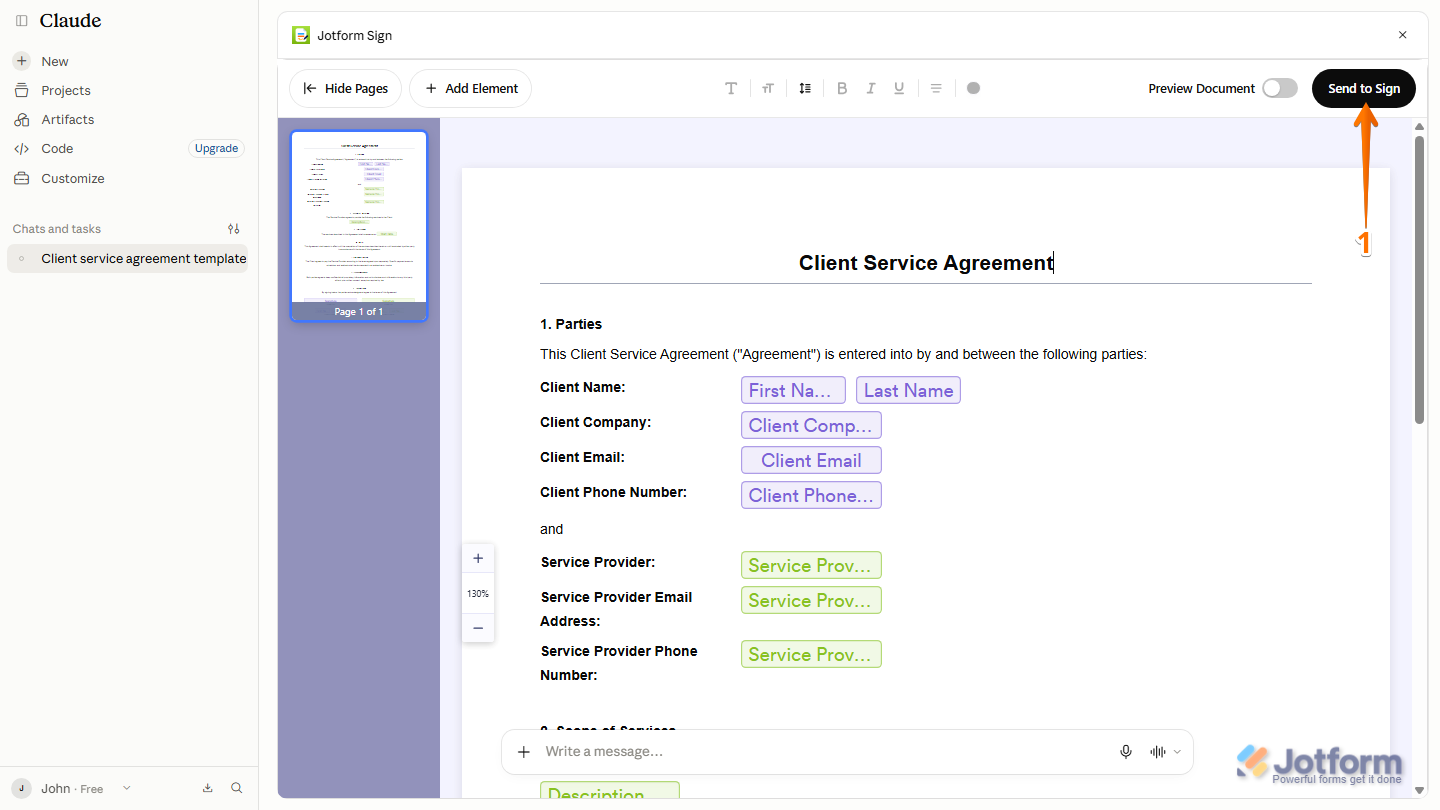Viewport: 1440px width, 810px height.
Task: Click the Upgrade badge next to Code
Action: pyautogui.click(x=216, y=148)
